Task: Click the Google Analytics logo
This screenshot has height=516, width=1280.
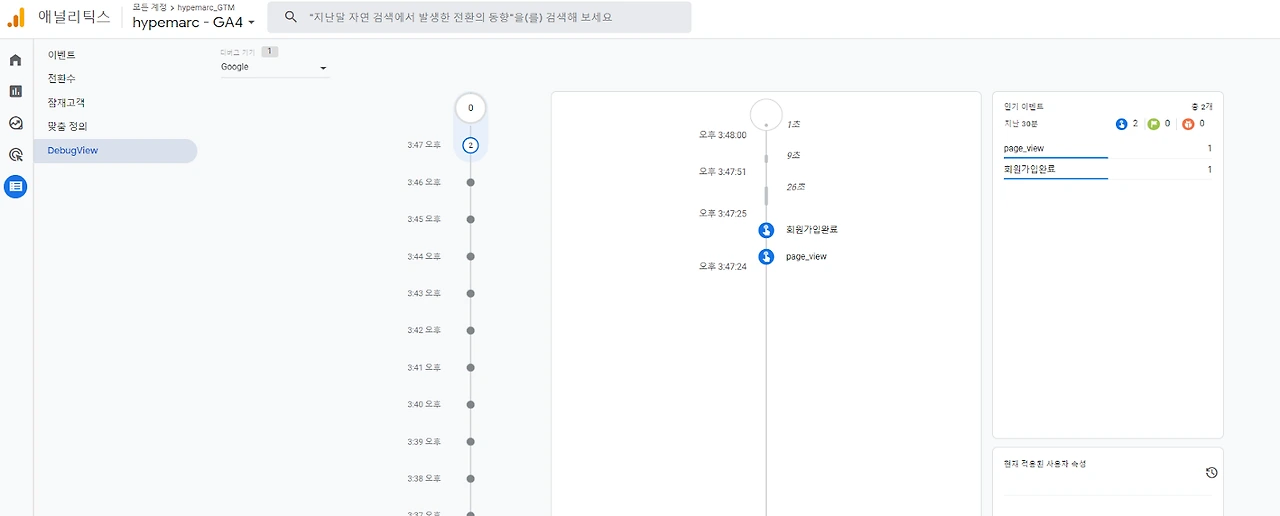Action: (16, 17)
